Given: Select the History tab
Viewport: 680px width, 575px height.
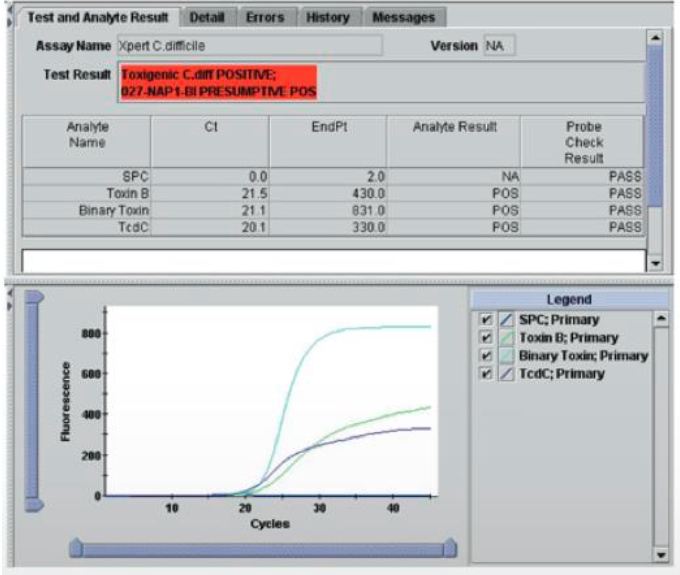Looking at the screenshot, I should [x=328, y=17].
